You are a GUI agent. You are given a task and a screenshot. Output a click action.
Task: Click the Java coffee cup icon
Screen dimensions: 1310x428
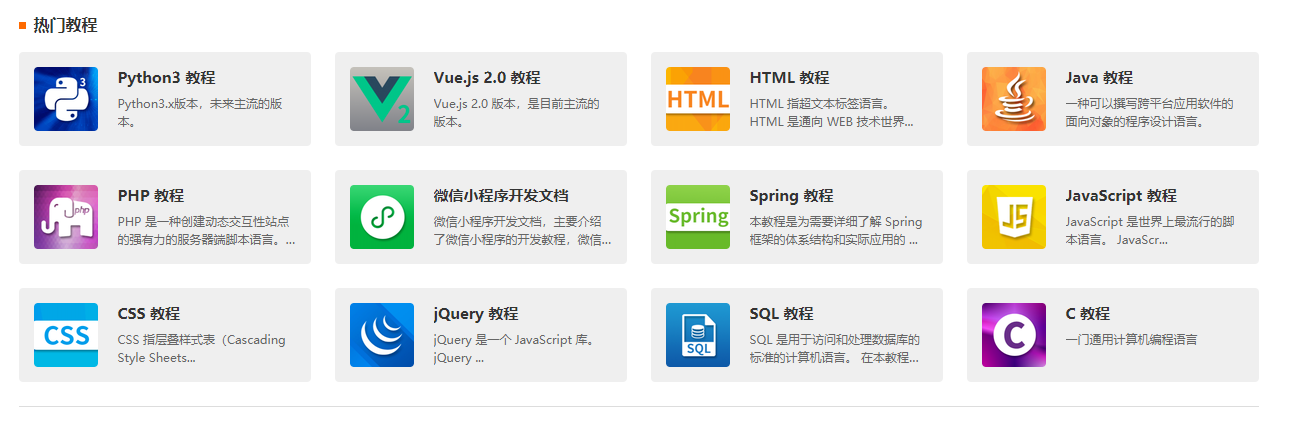click(1014, 99)
